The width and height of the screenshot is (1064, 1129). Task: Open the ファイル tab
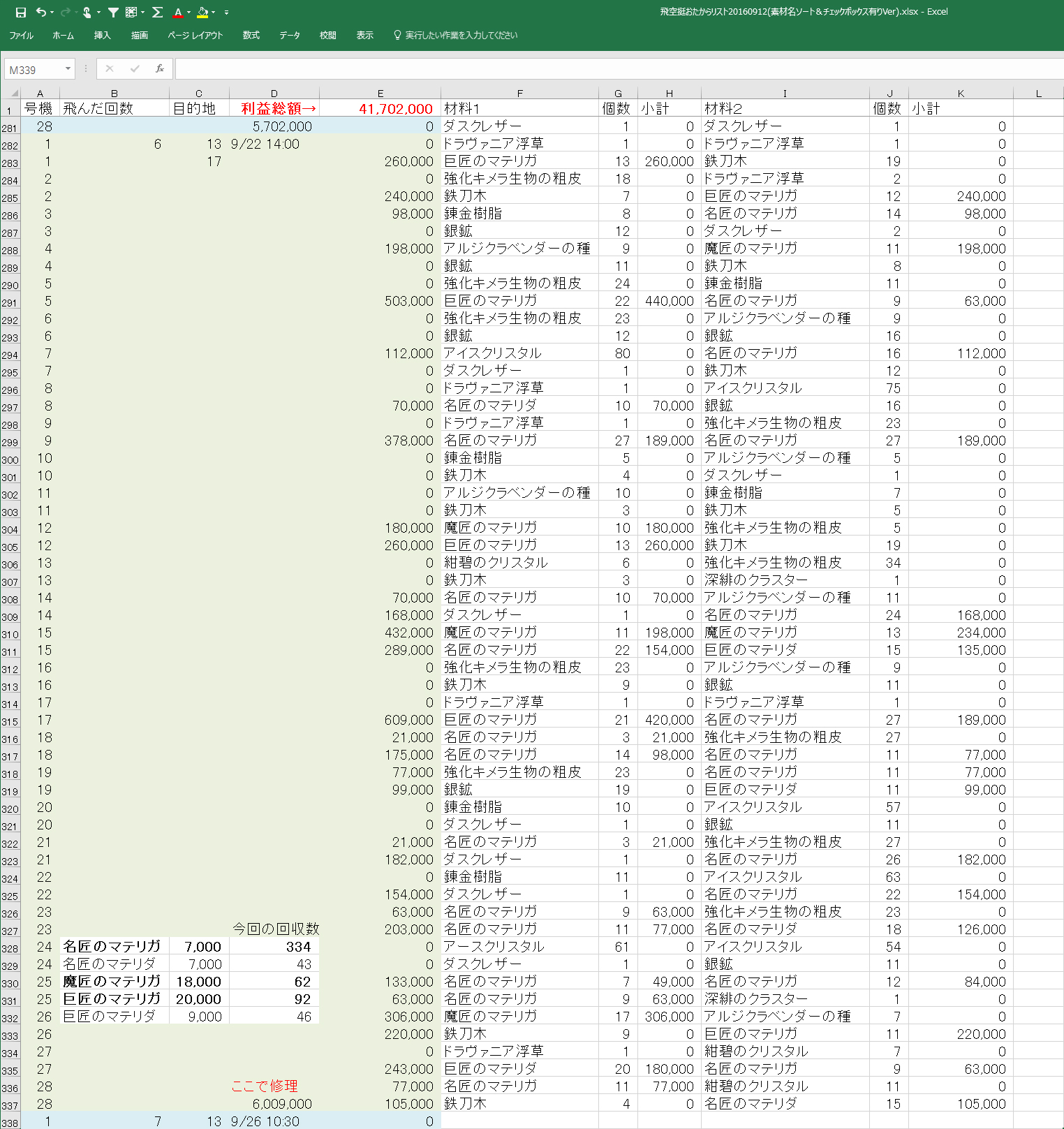click(21, 36)
